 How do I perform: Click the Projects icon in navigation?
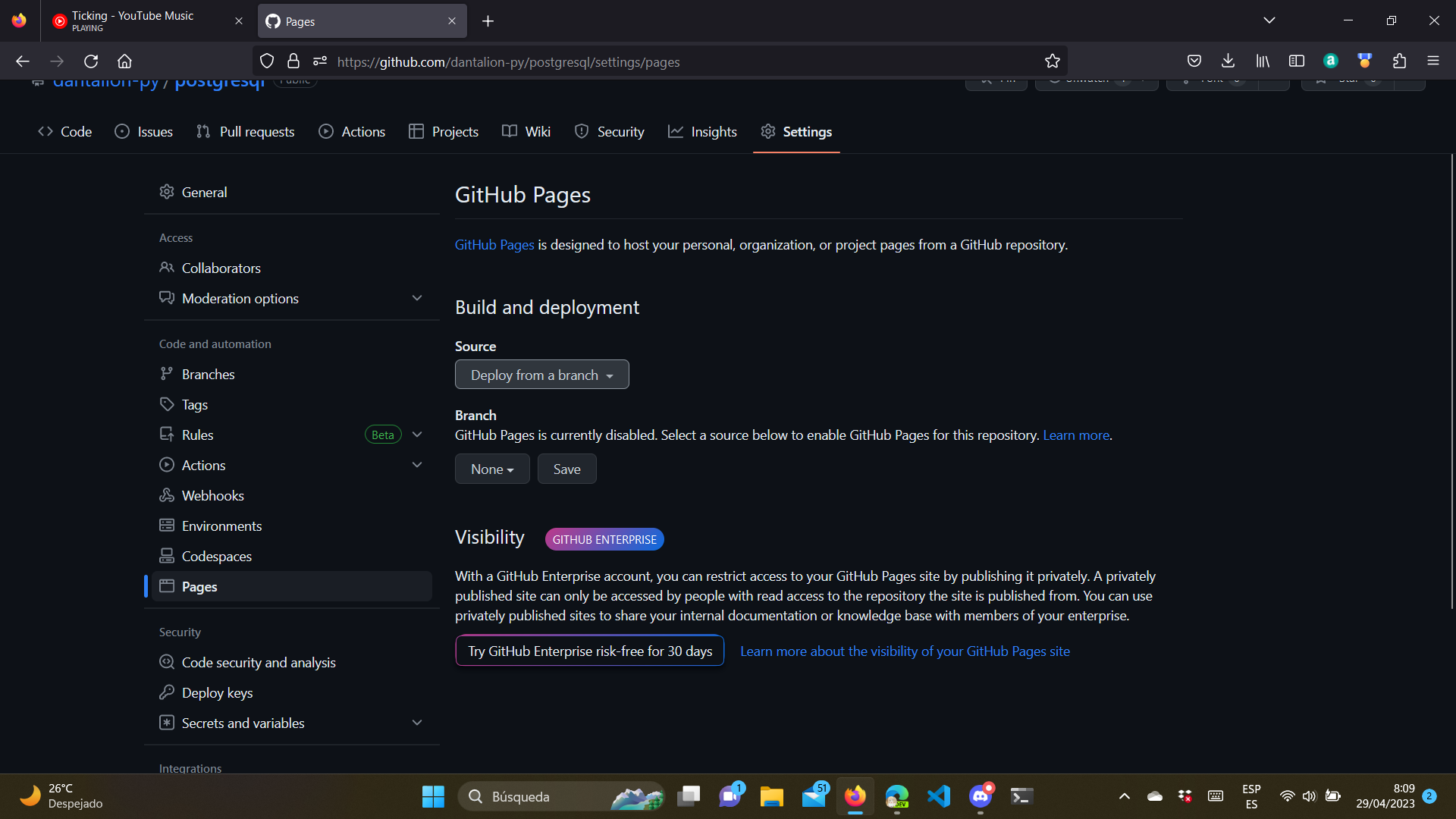(x=415, y=131)
